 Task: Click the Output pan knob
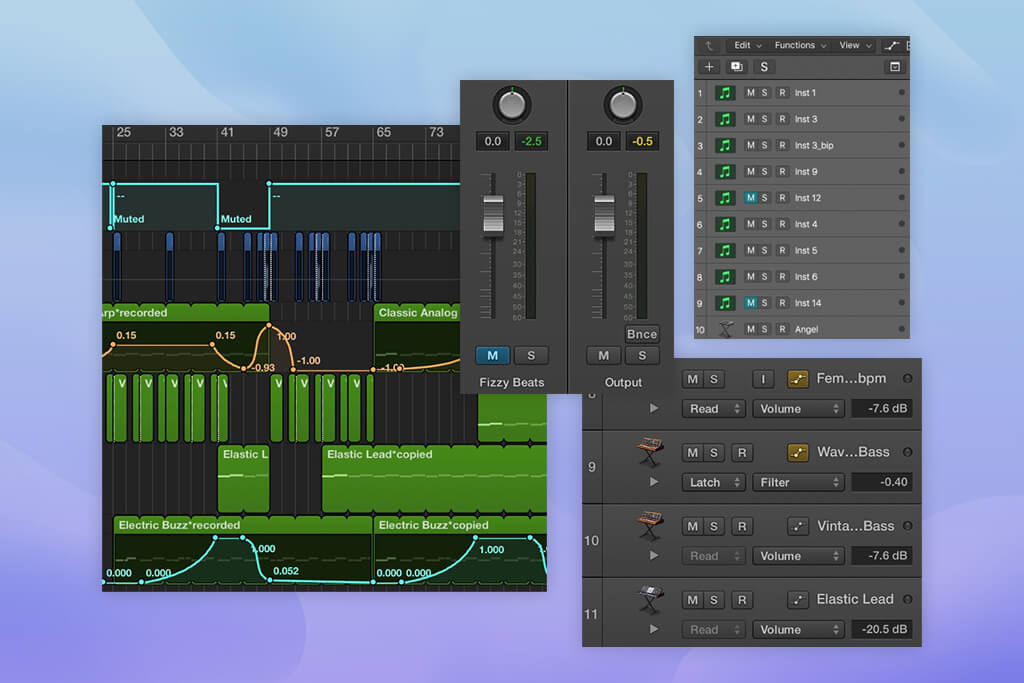point(623,104)
